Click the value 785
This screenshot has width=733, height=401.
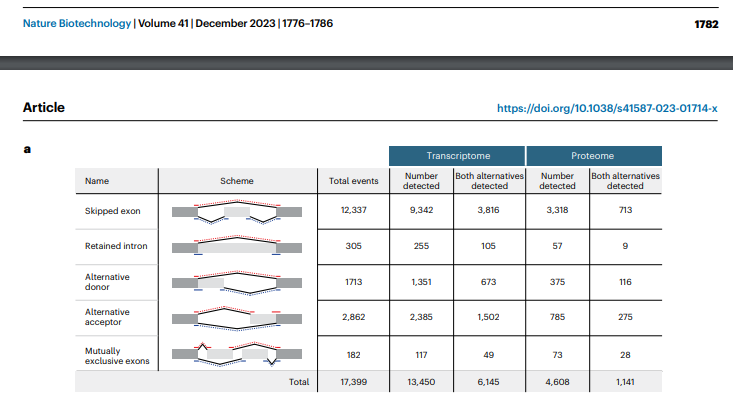coord(557,317)
